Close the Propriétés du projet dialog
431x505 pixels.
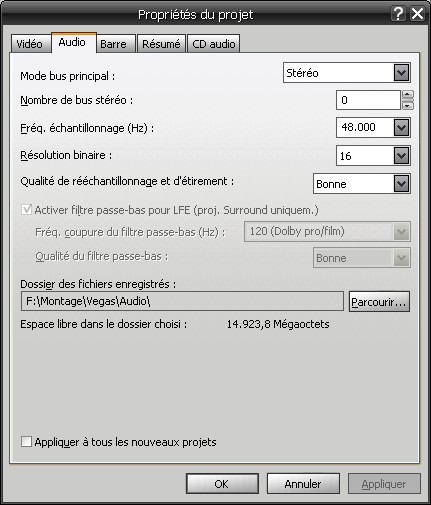pyautogui.click(x=417, y=14)
